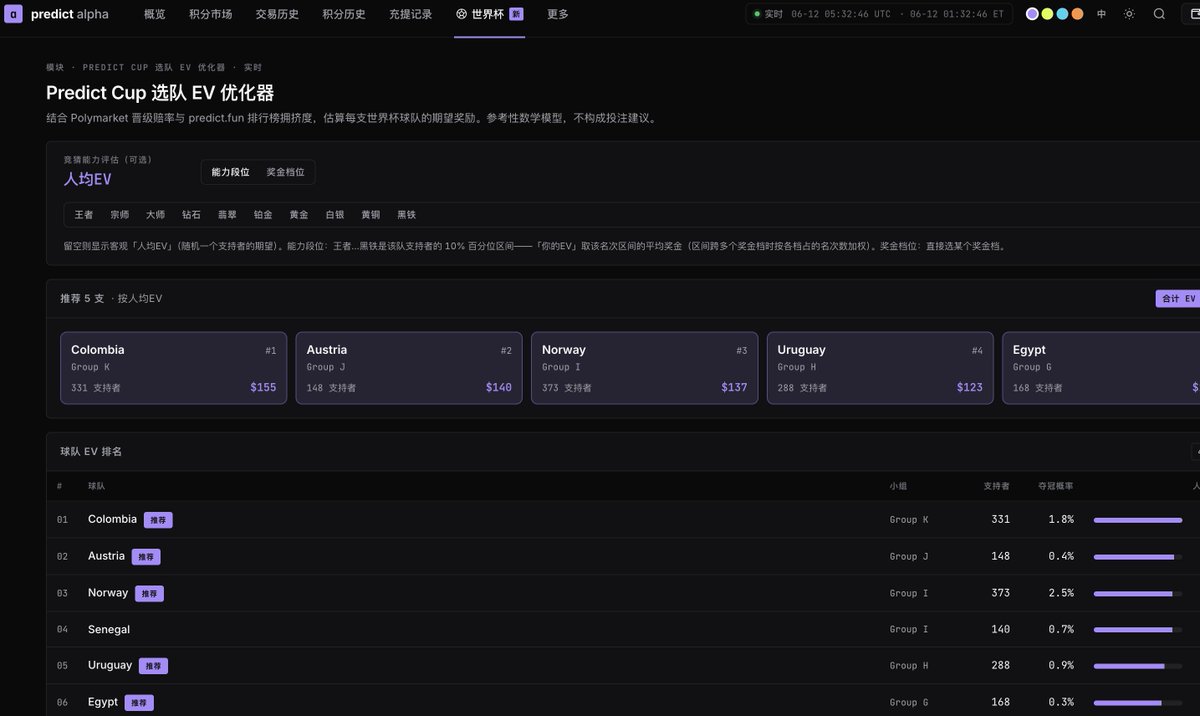Click the 球队 EV 排名 section title
Screen dimensions: 1200x716
[91, 451]
